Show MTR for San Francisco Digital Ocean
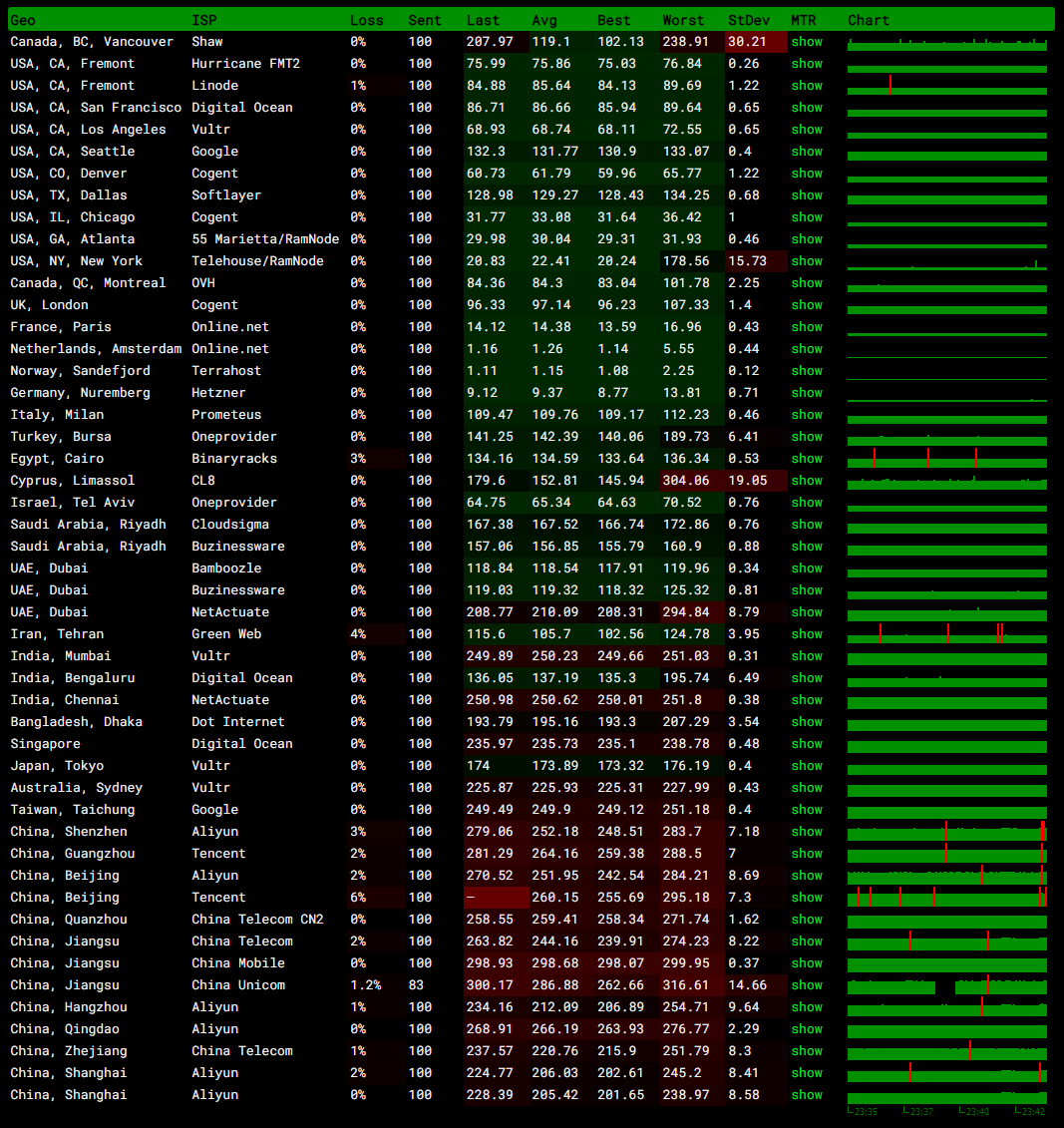Image resolution: width=1064 pixels, height=1128 pixels. [x=807, y=107]
